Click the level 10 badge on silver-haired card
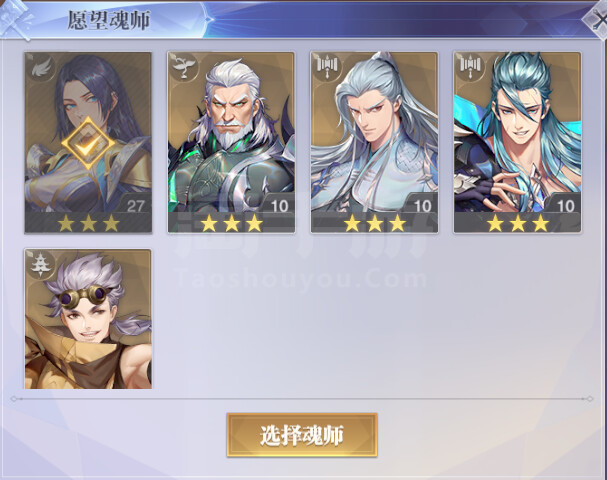Screen dimensions: 607x480 pos(422,206)
